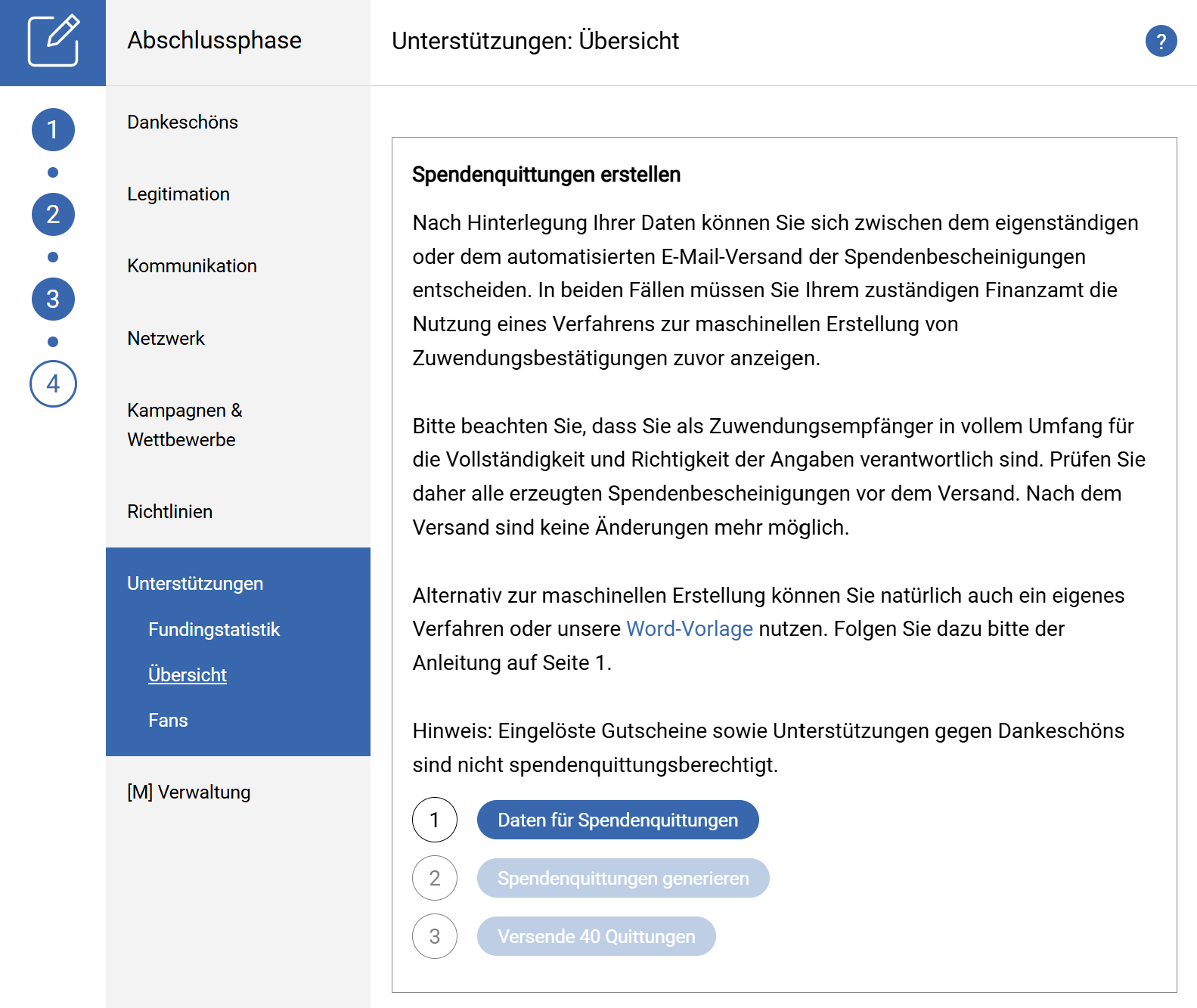Open Fundingstatistik submenu entry
The width and height of the screenshot is (1197, 1008).
[x=214, y=629]
